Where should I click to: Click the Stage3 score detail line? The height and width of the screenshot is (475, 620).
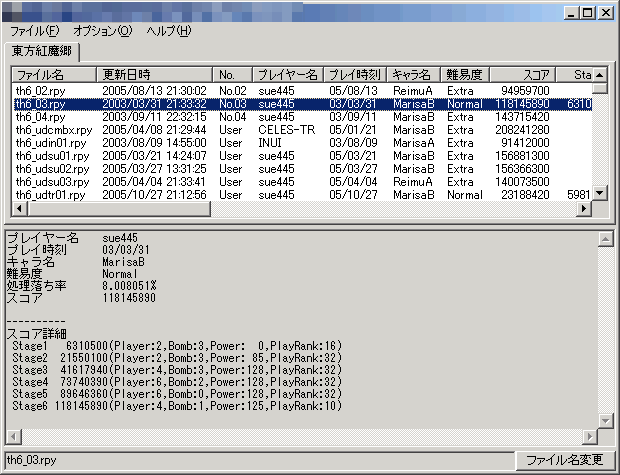pos(177,370)
